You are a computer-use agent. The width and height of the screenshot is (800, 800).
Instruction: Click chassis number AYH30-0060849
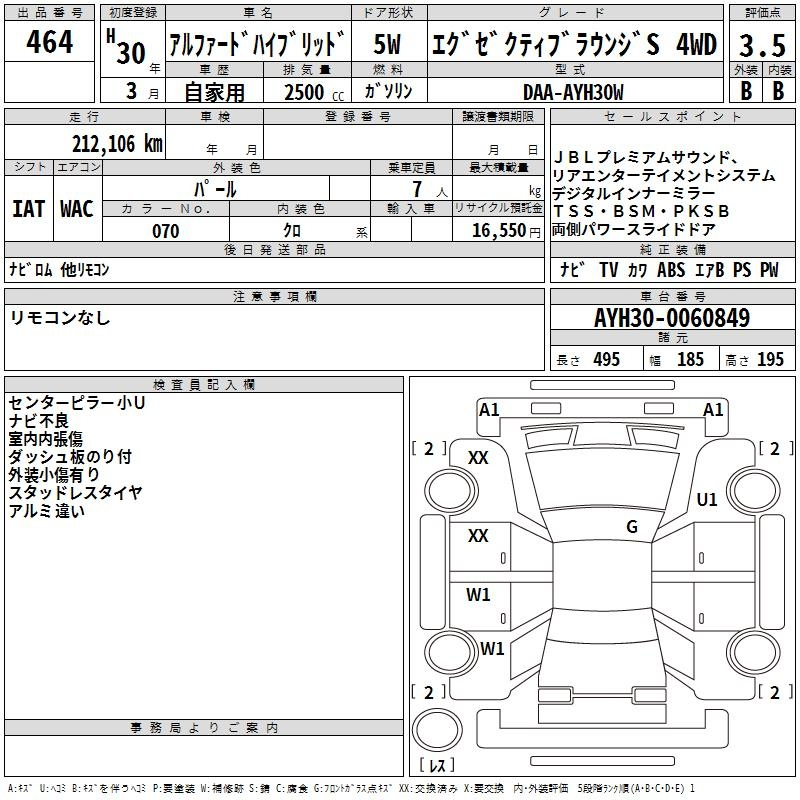(672, 318)
